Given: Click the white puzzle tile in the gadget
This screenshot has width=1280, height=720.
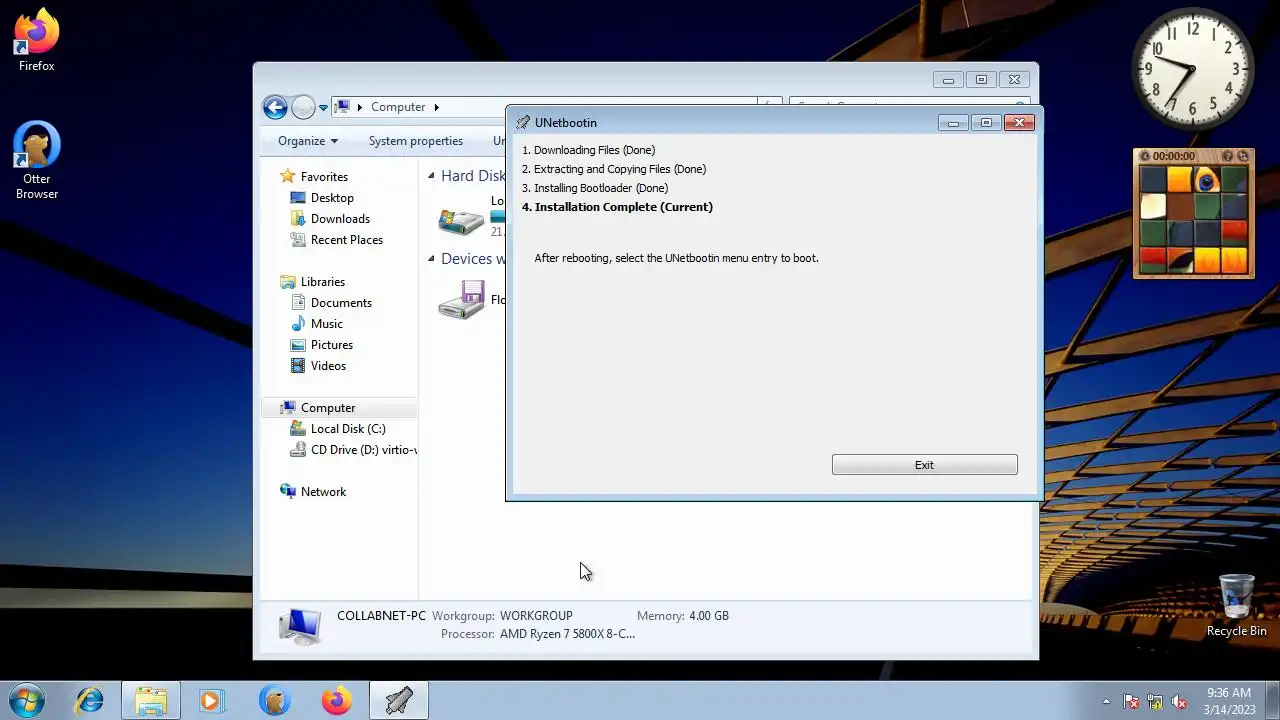Looking at the screenshot, I should coord(1153,207).
